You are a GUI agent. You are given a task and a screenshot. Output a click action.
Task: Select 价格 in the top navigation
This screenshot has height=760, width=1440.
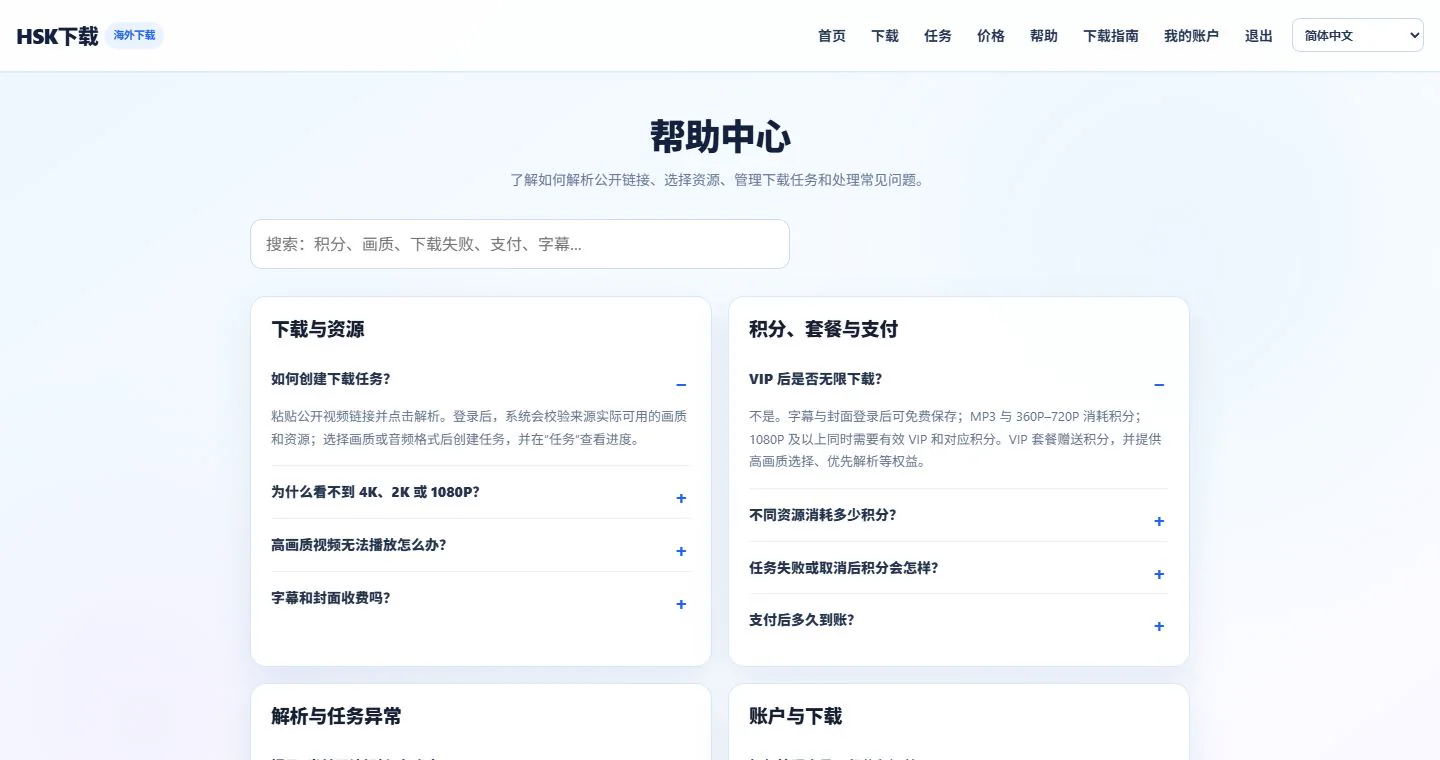991,36
